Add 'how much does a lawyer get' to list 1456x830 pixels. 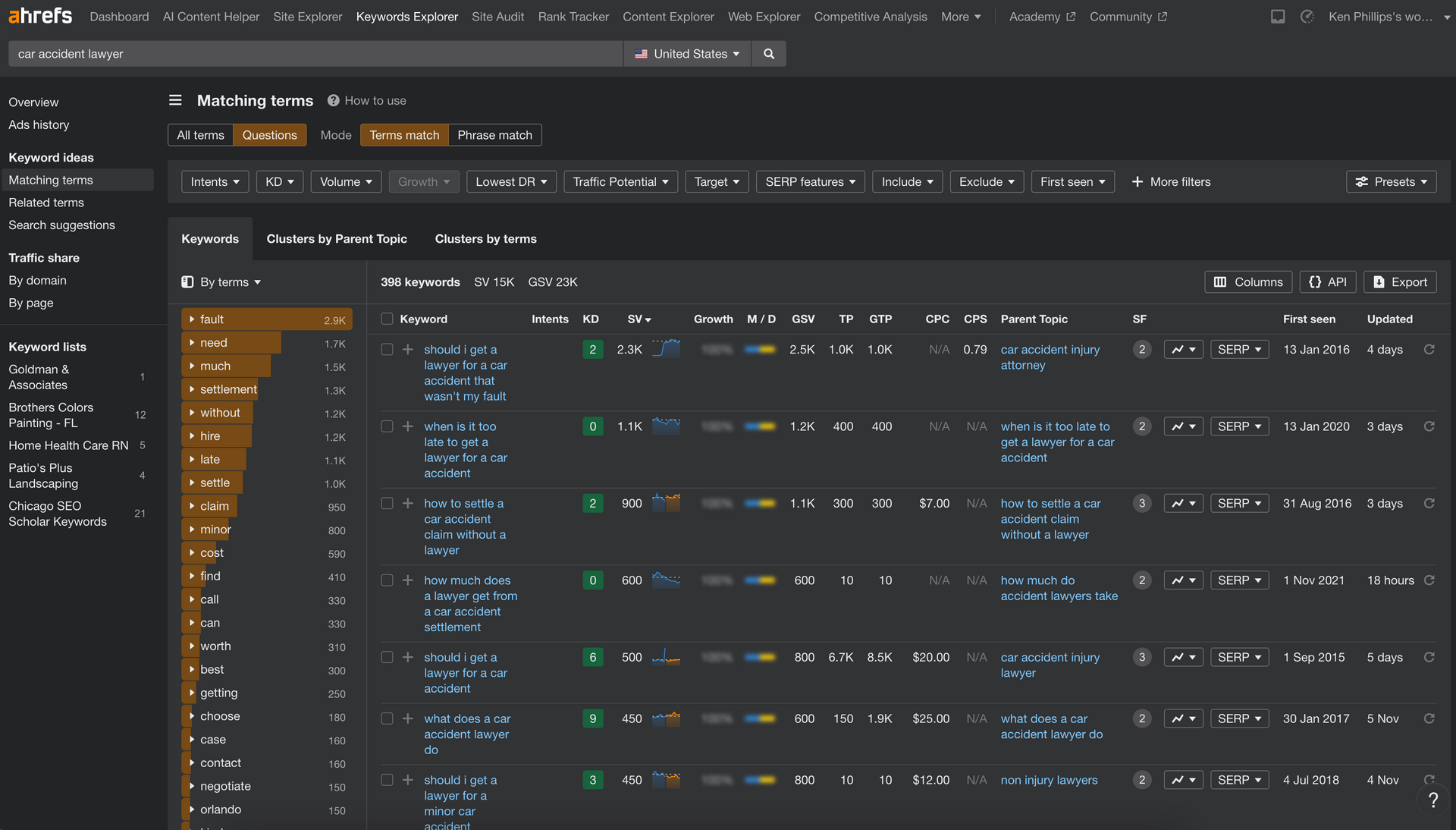408,580
